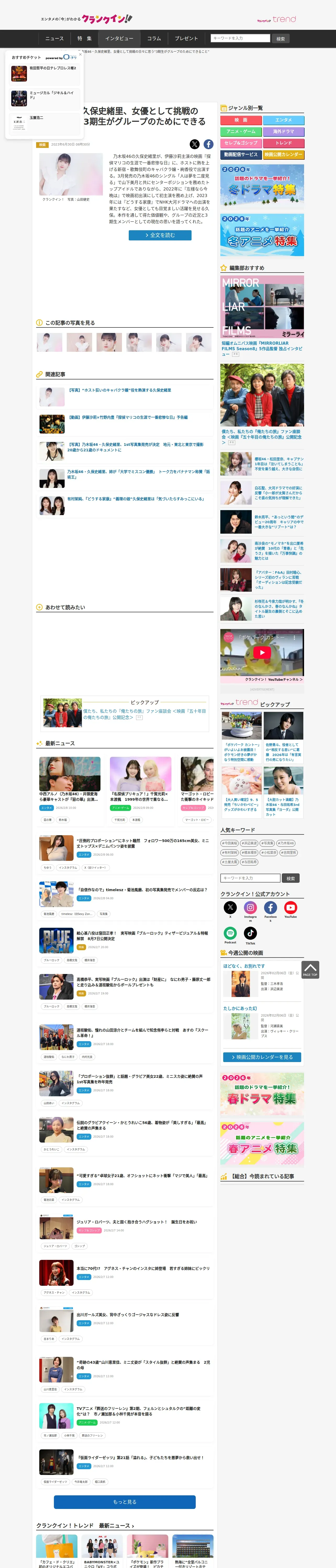Screen dimensions: 336x1568
Task: Play the Pokémon YouTube video
Action: click(x=262, y=652)
